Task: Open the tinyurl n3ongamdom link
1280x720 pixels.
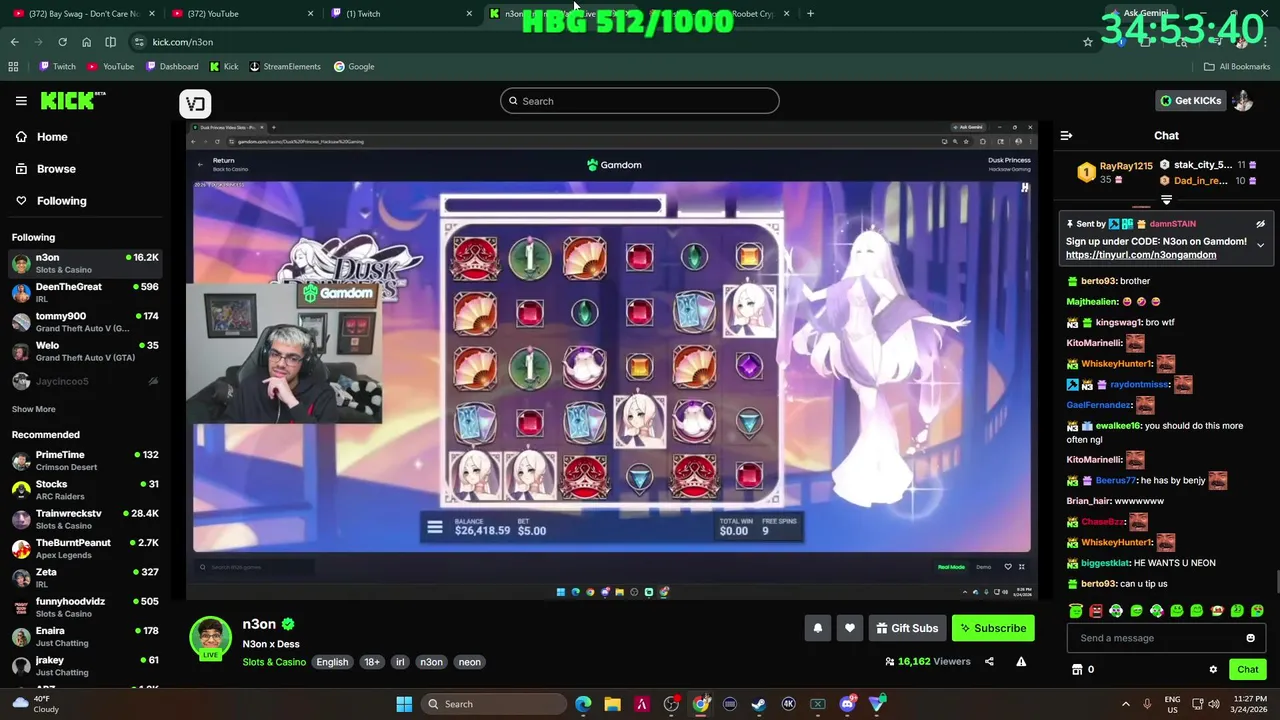Action: click(x=1141, y=255)
